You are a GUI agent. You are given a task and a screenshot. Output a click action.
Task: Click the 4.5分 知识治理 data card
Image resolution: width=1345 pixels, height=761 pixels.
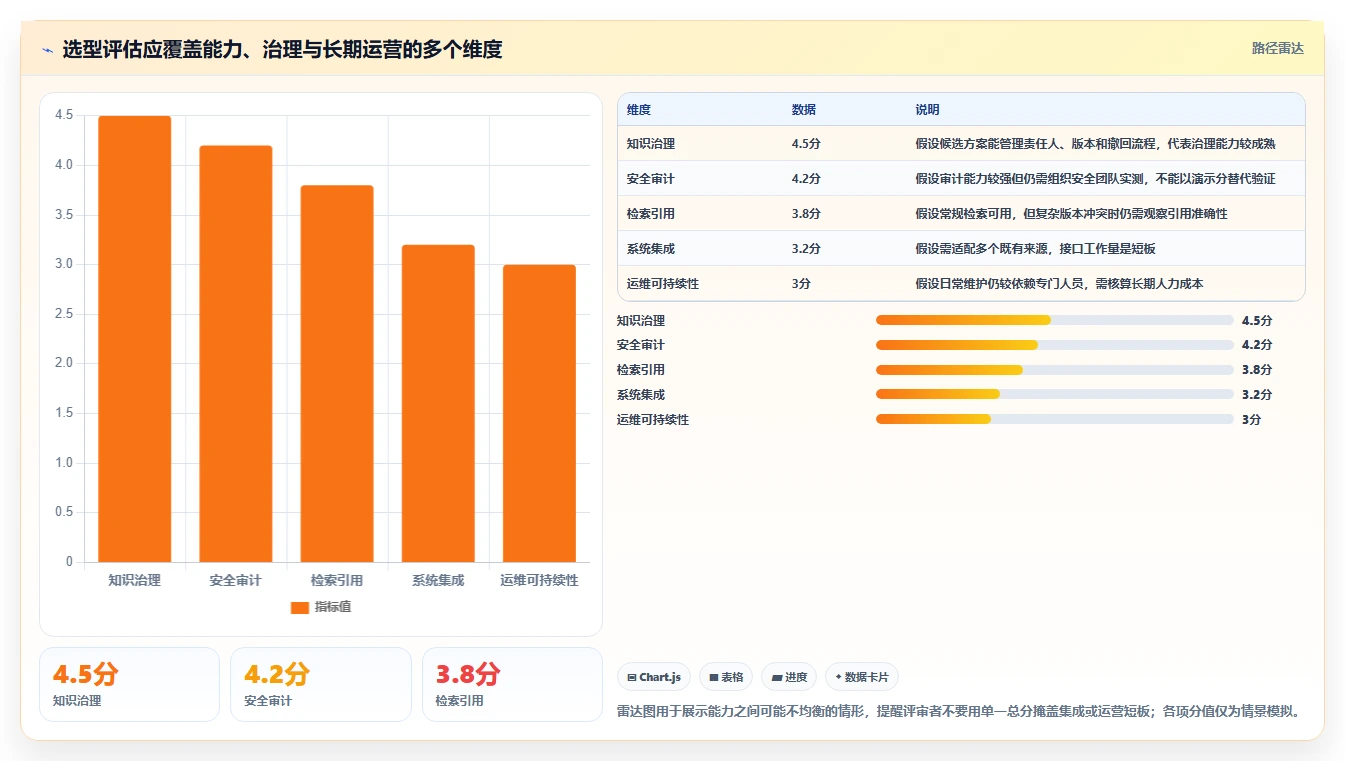[x=129, y=684]
